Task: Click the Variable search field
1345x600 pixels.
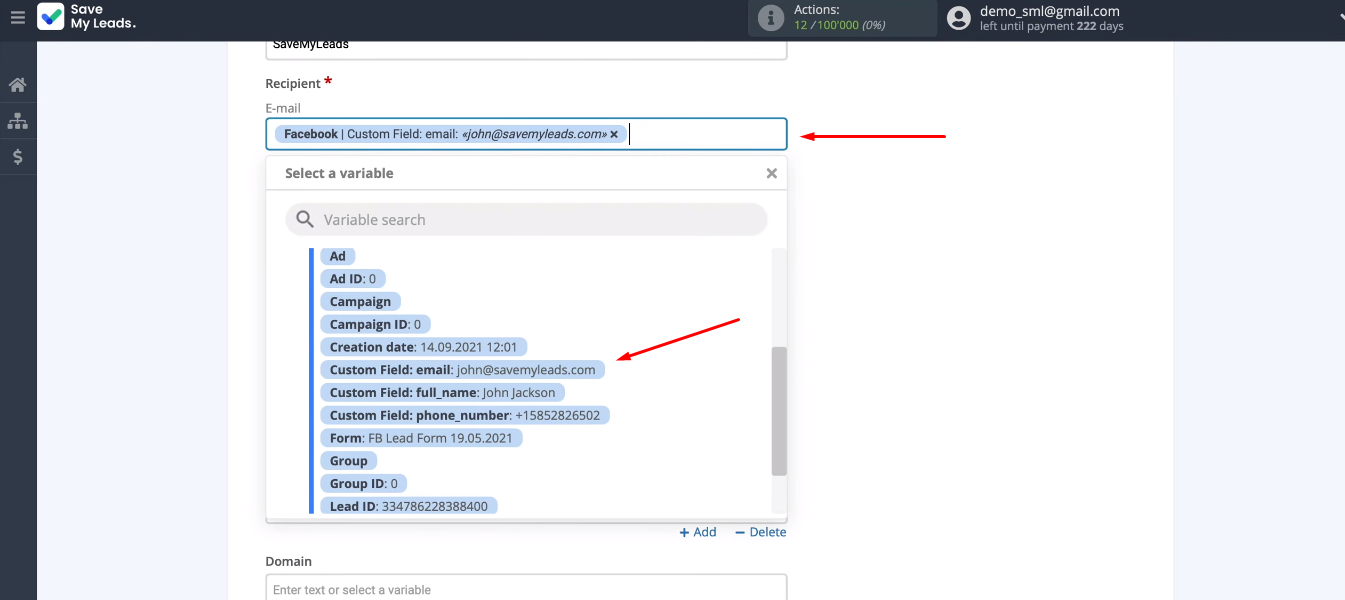Action: coord(526,220)
